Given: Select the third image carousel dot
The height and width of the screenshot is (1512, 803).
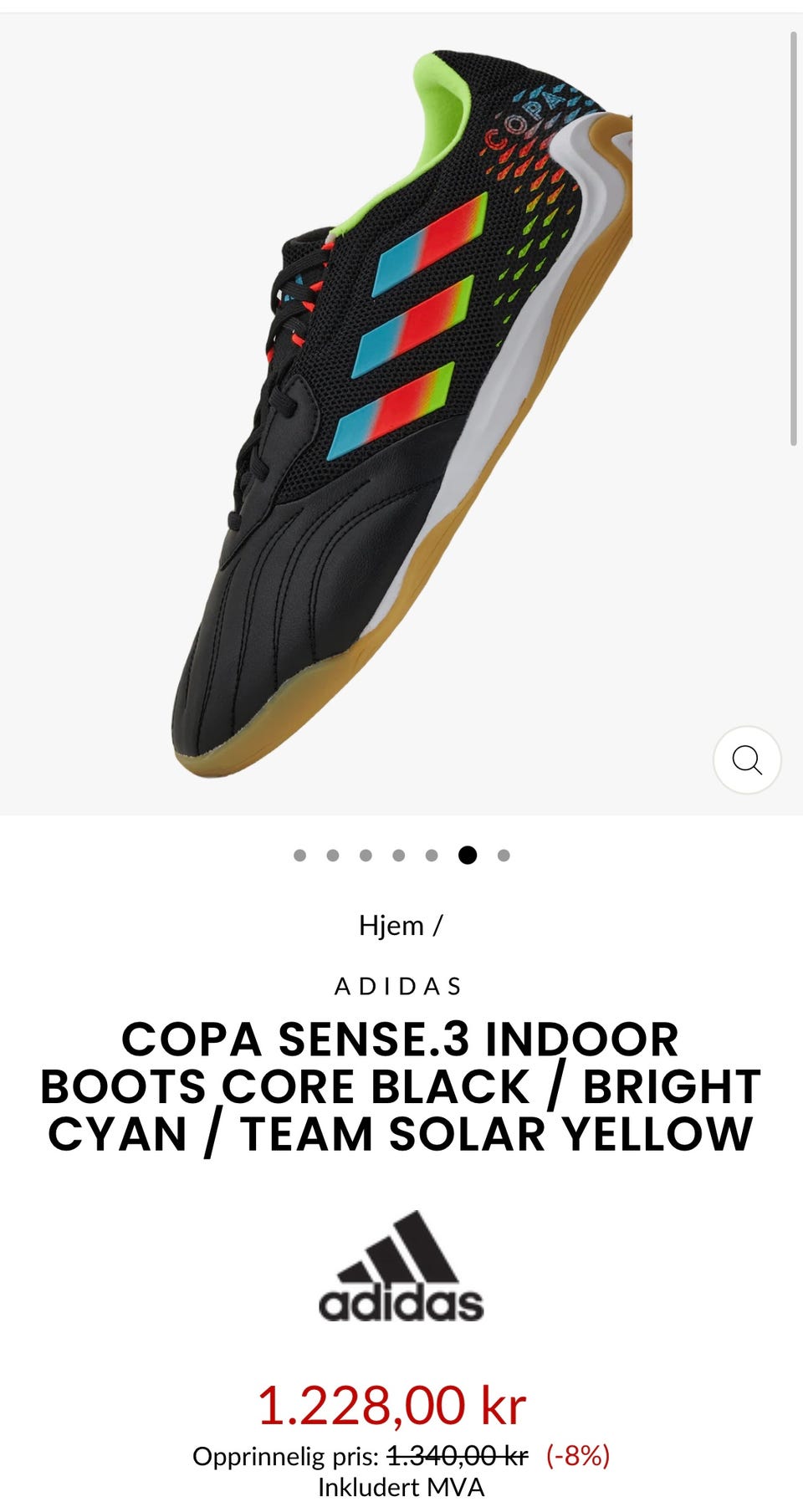Looking at the screenshot, I should tap(366, 855).
